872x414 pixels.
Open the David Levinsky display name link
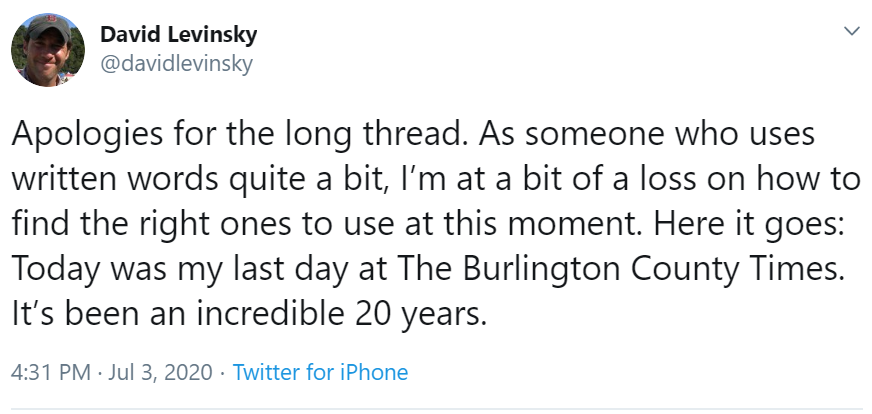coord(178,35)
